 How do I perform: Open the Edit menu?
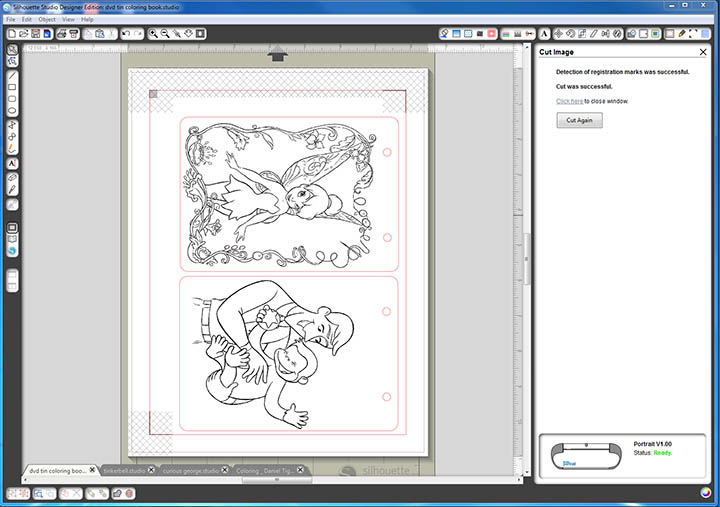(27, 19)
